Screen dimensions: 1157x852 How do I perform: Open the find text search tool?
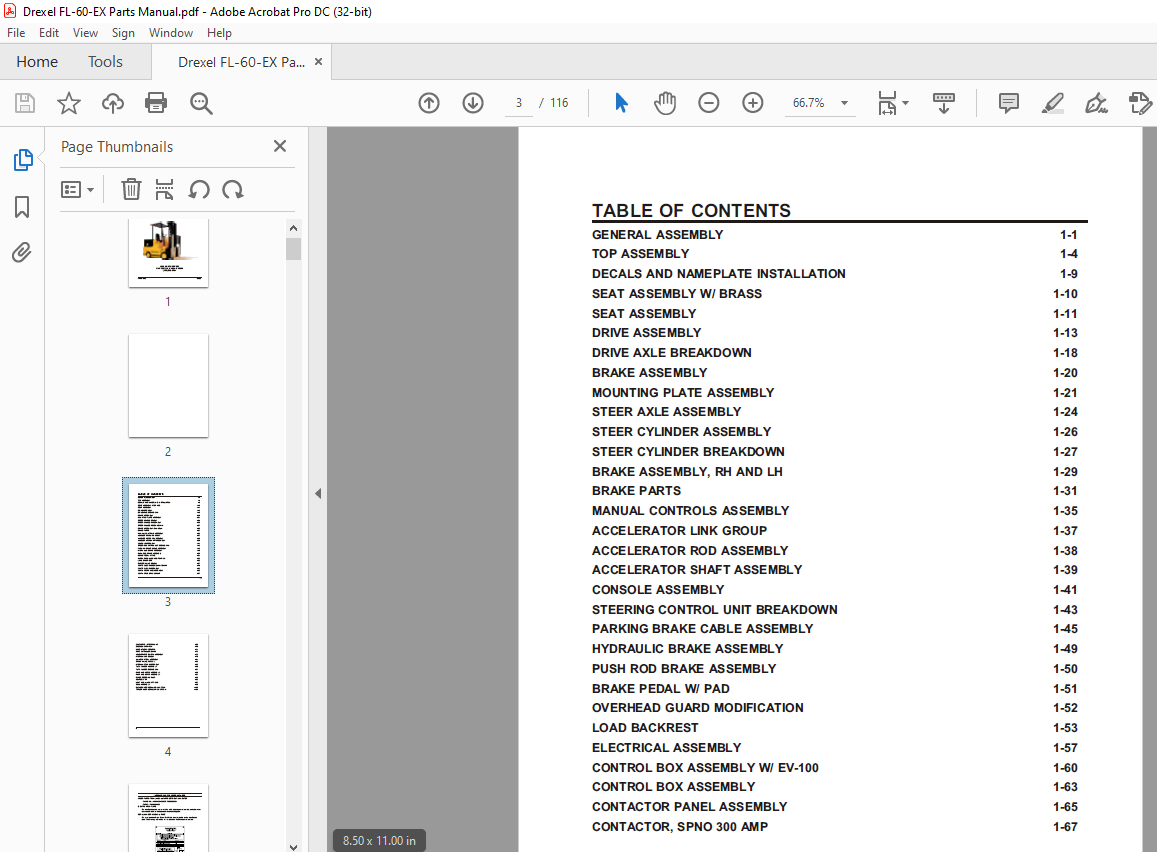click(x=201, y=103)
